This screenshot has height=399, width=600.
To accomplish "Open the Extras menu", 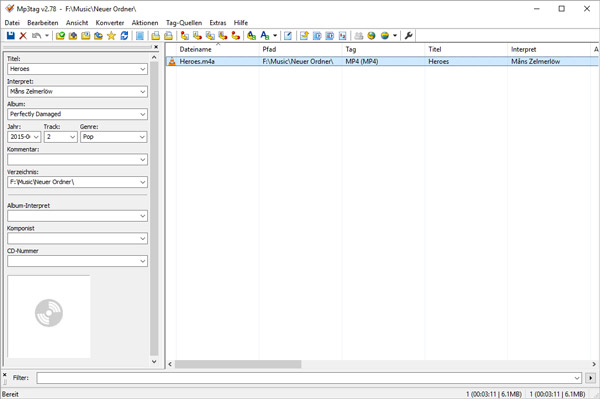I will pos(218,23).
